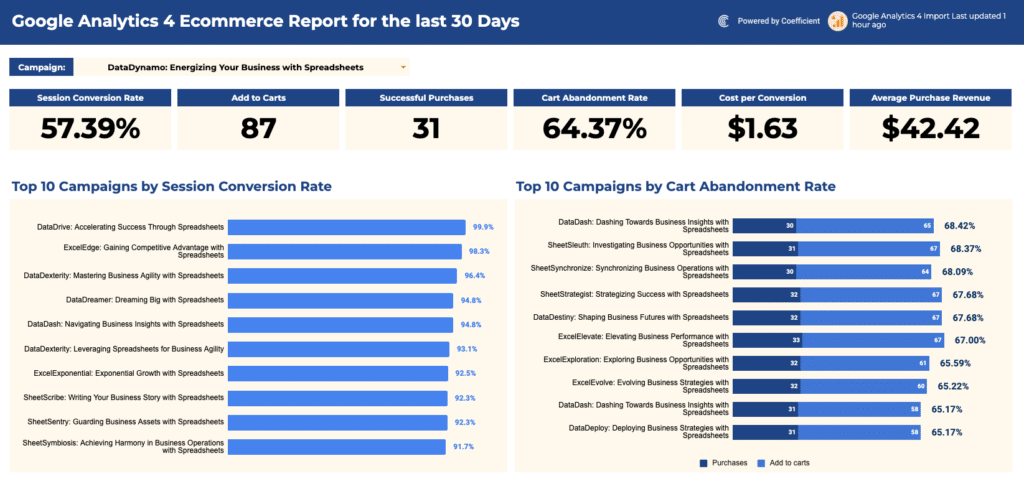
Task: Click the DataDrive bar at 99.9%
Action: pos(347,227)
